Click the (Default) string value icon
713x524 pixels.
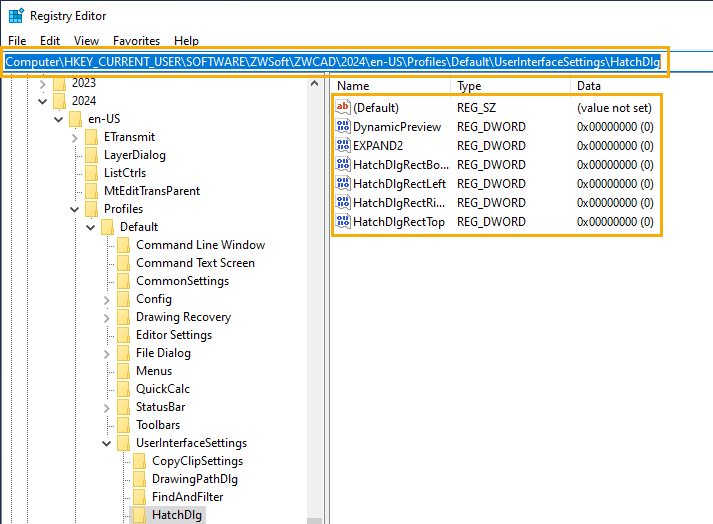pos(343,107)
